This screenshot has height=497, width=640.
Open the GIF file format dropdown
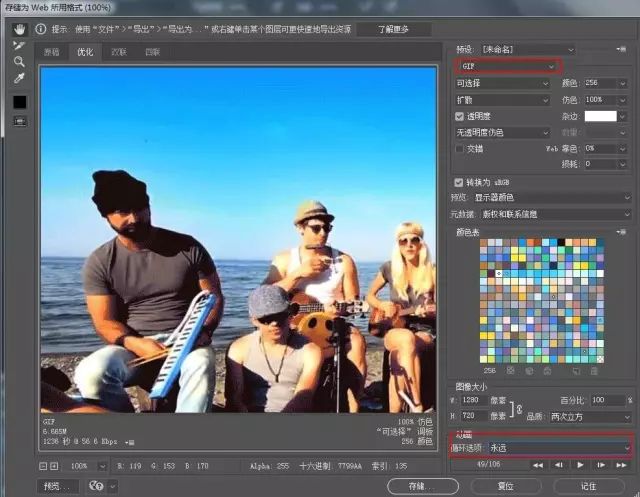[x=507, y=66]
